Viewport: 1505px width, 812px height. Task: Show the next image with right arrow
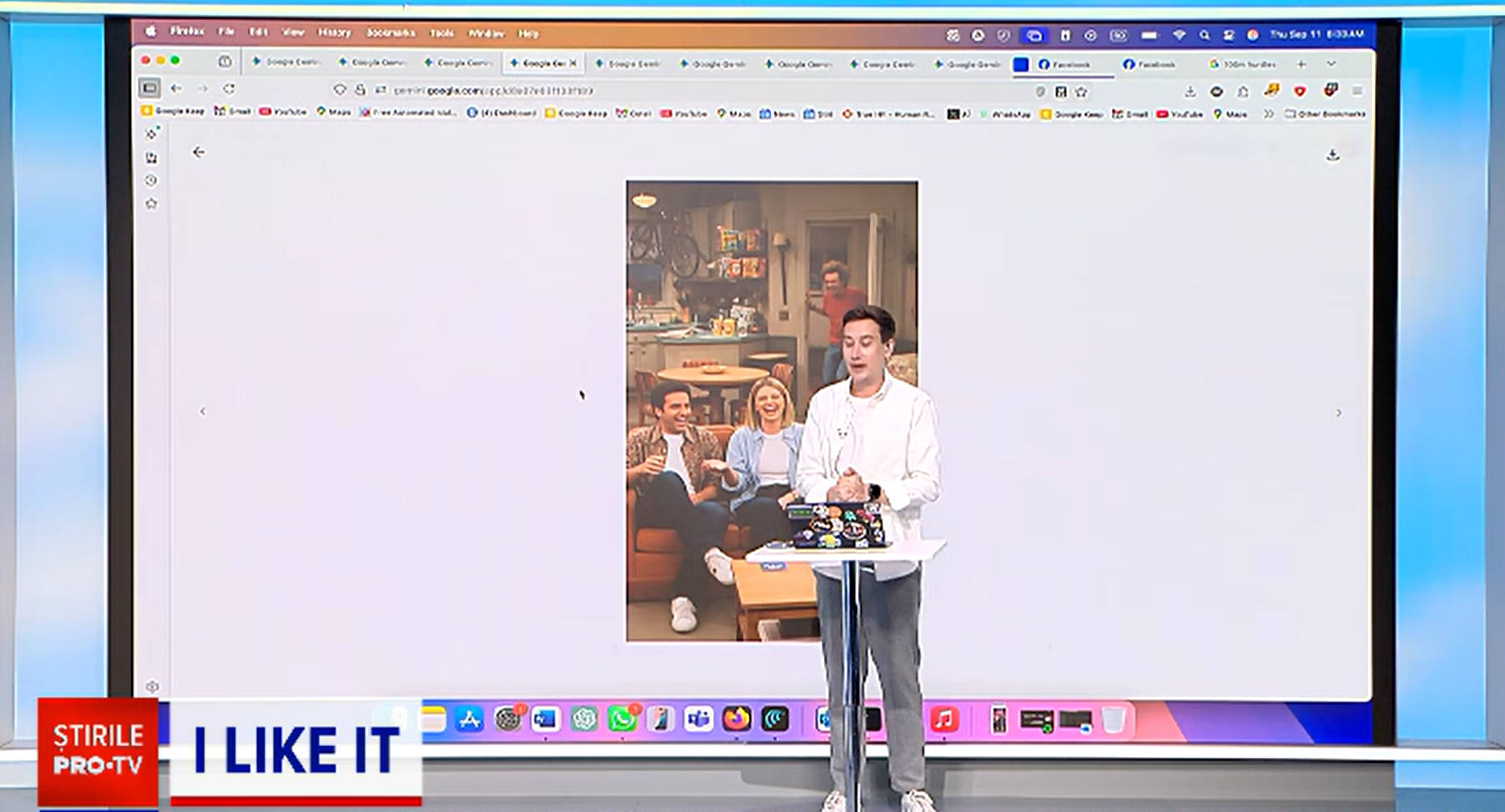coord(1339,413)
